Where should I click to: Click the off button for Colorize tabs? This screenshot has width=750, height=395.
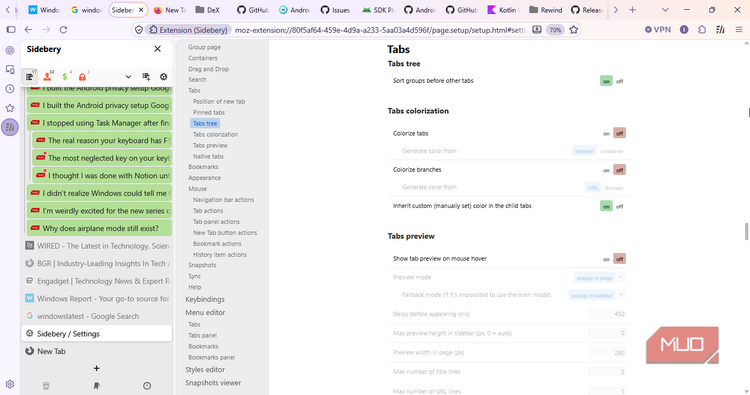(619, 133)
